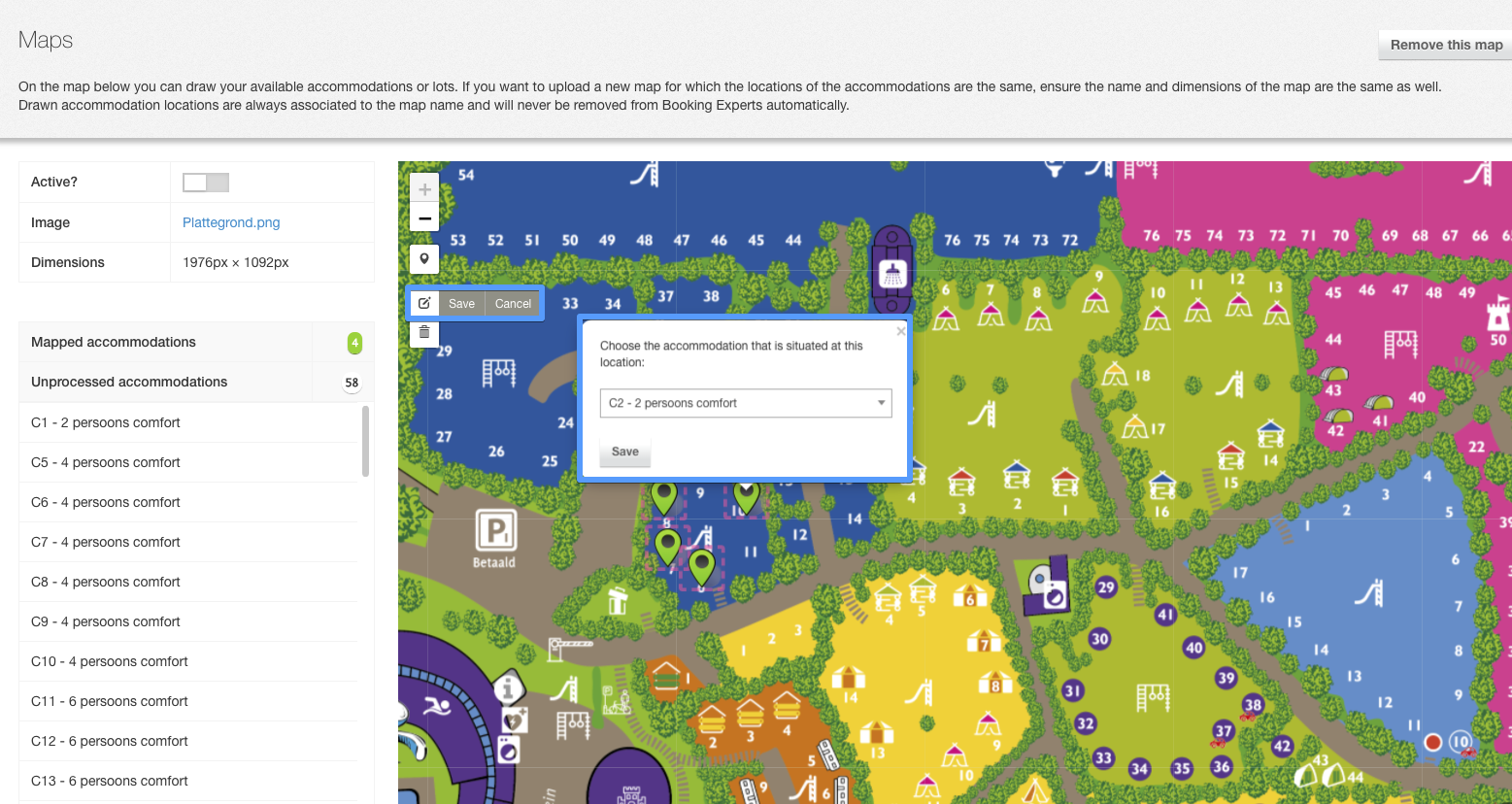Expand the Mapped accommodations section
The image size is (1512, 804).
196,342
